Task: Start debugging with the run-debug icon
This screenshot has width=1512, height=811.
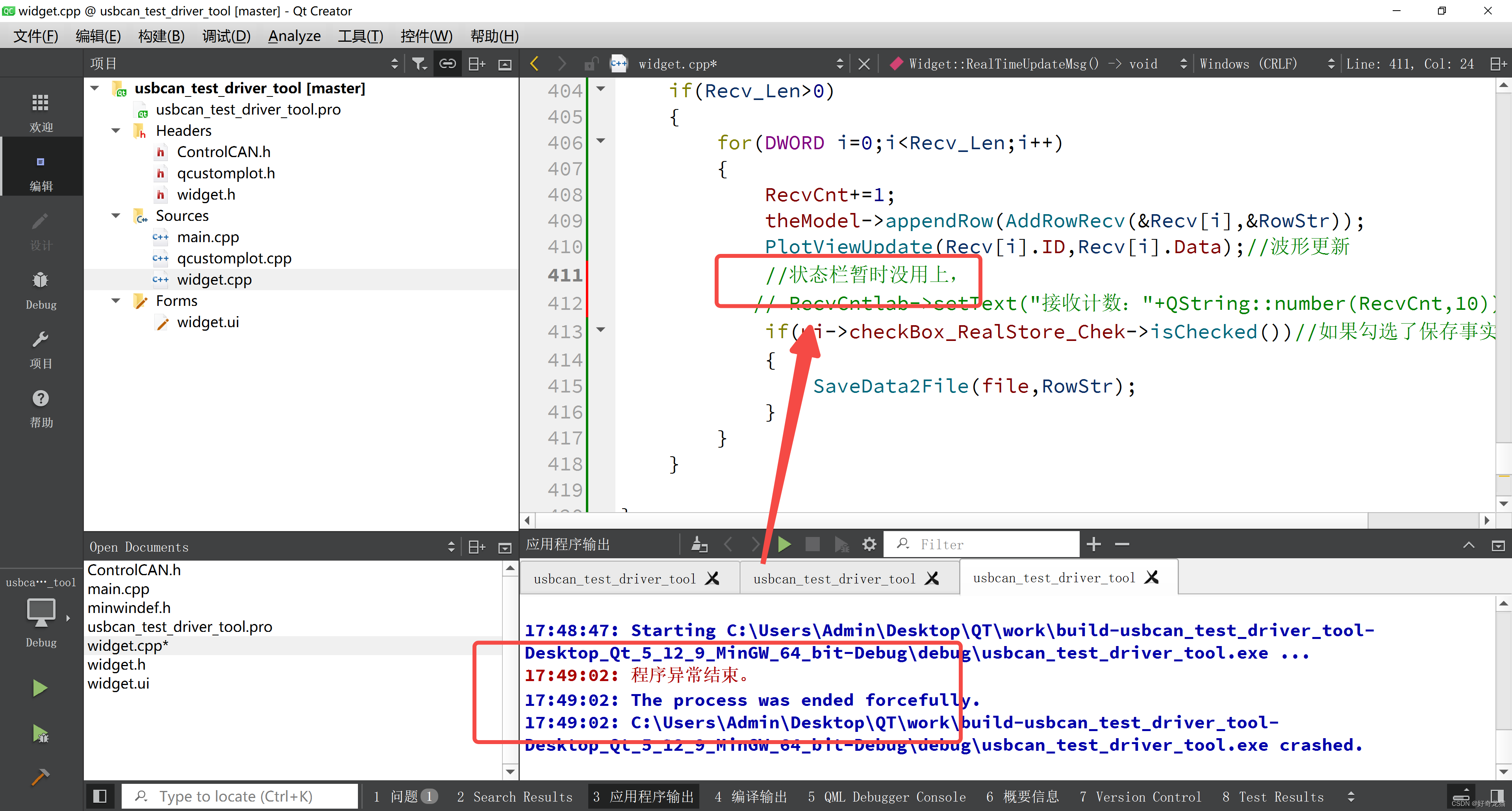Action: [40, 733]
